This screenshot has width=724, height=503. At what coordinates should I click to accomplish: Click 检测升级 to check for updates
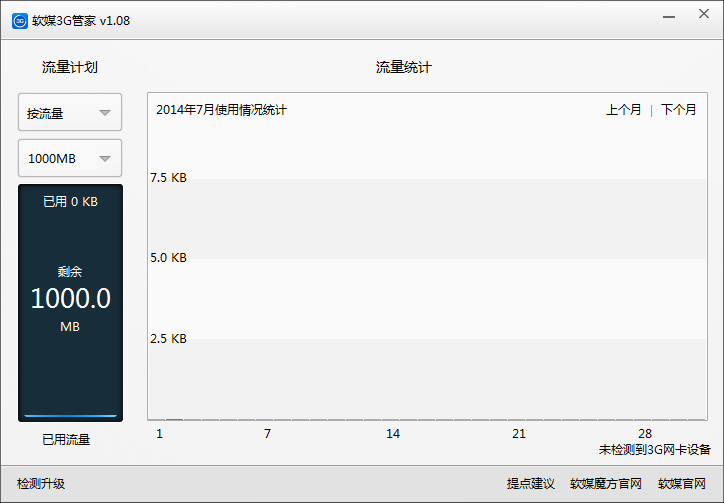pos(41,484)
